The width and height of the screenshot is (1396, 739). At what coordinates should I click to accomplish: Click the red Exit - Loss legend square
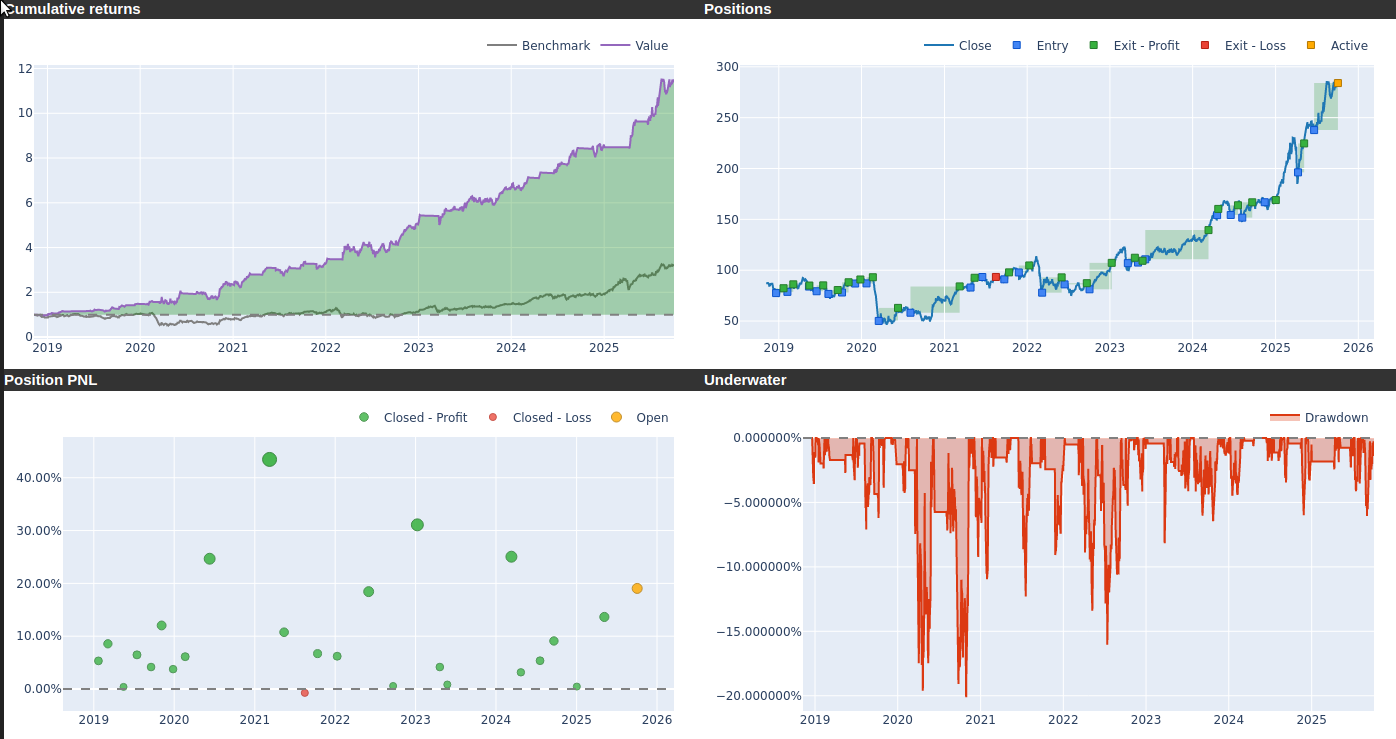click(1205, 46)
